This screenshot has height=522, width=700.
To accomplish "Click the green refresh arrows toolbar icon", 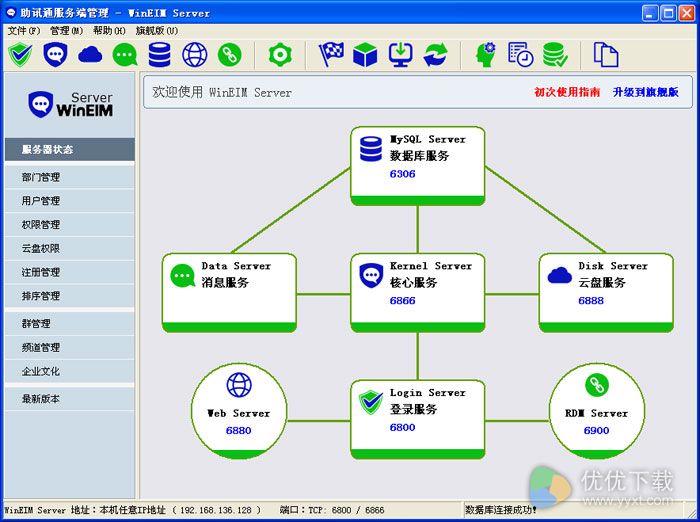I will pyautogui.click(x=435, y=54).
